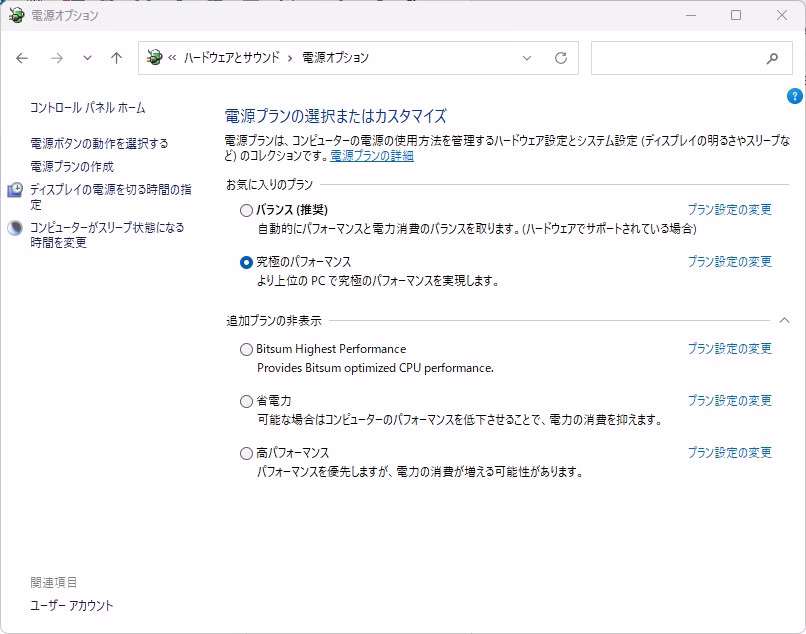
Task: Open コントロール パネル ホーム link
Action: [88, 107]
